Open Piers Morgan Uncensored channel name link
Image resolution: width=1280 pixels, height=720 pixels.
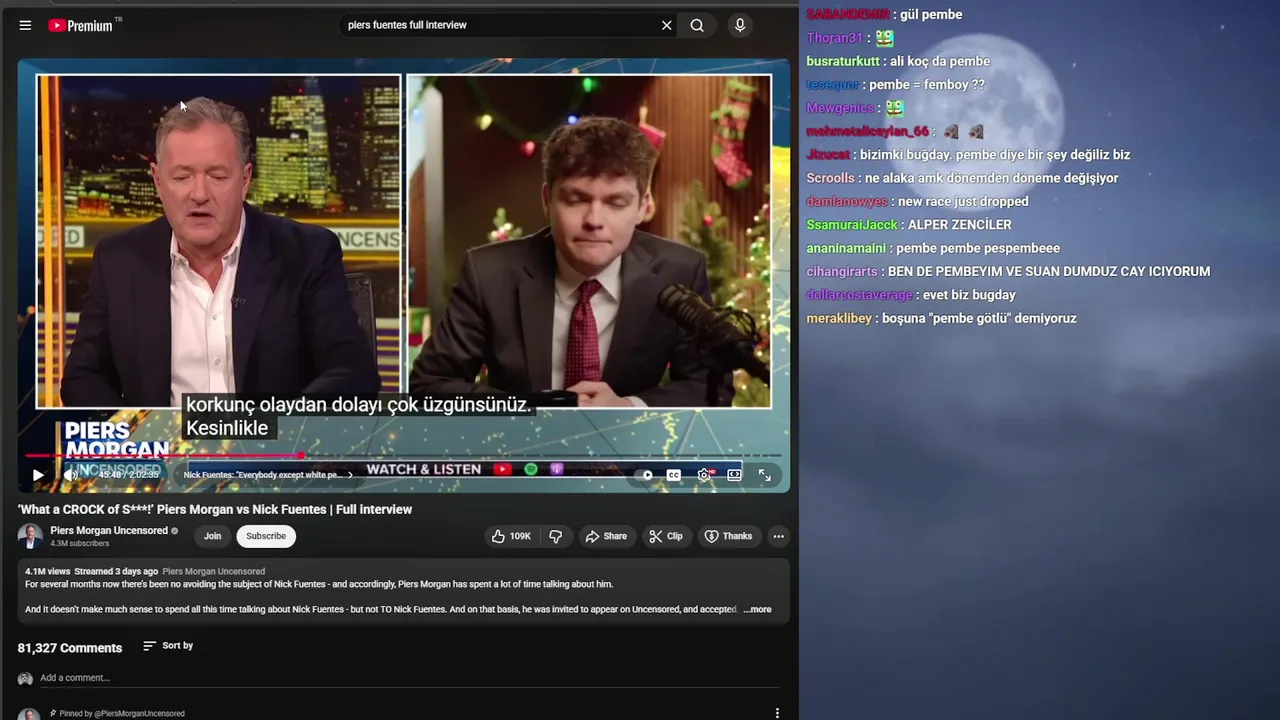(109, 530)
